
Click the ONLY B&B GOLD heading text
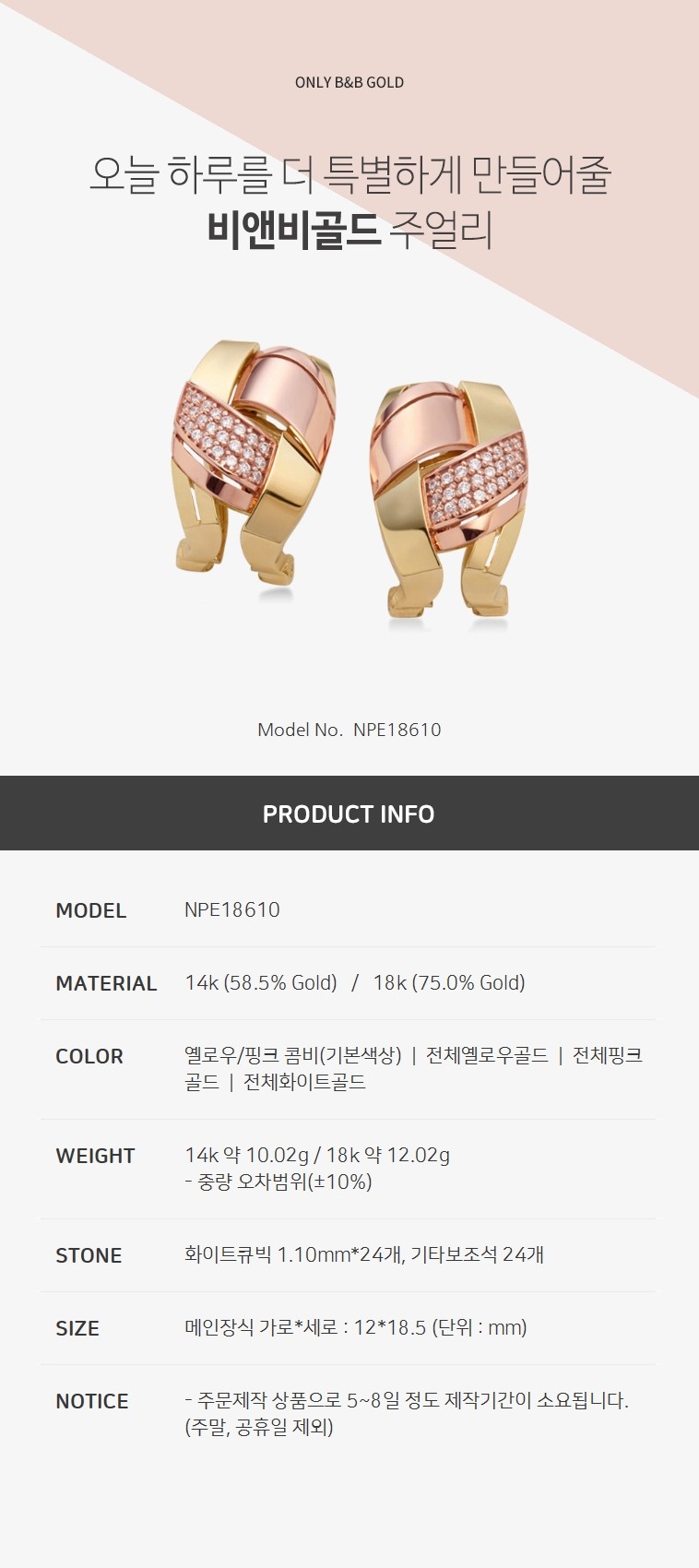pyautogui.click(x=349, y=82)
